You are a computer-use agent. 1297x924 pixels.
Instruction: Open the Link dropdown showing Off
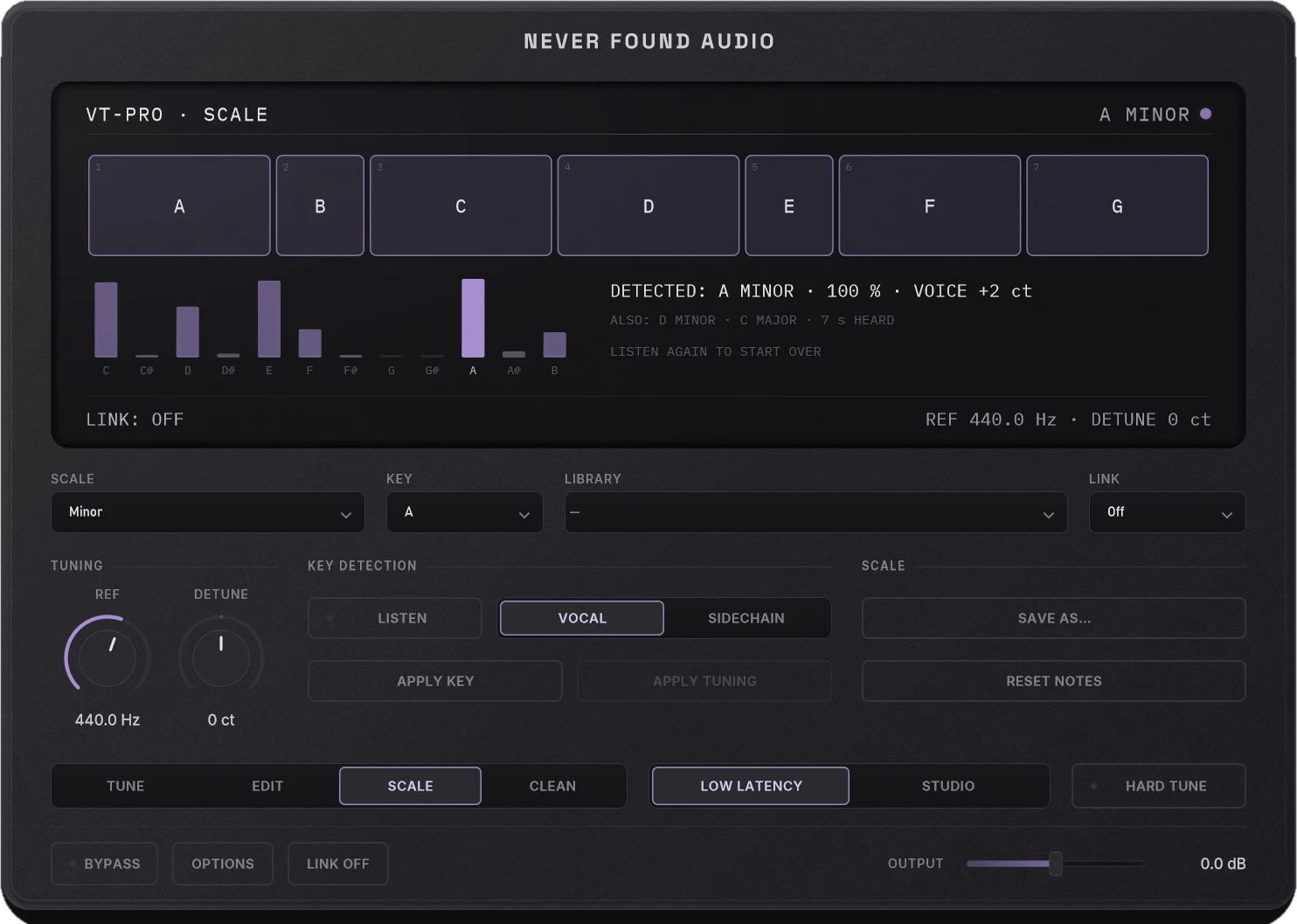(1168, 512)
